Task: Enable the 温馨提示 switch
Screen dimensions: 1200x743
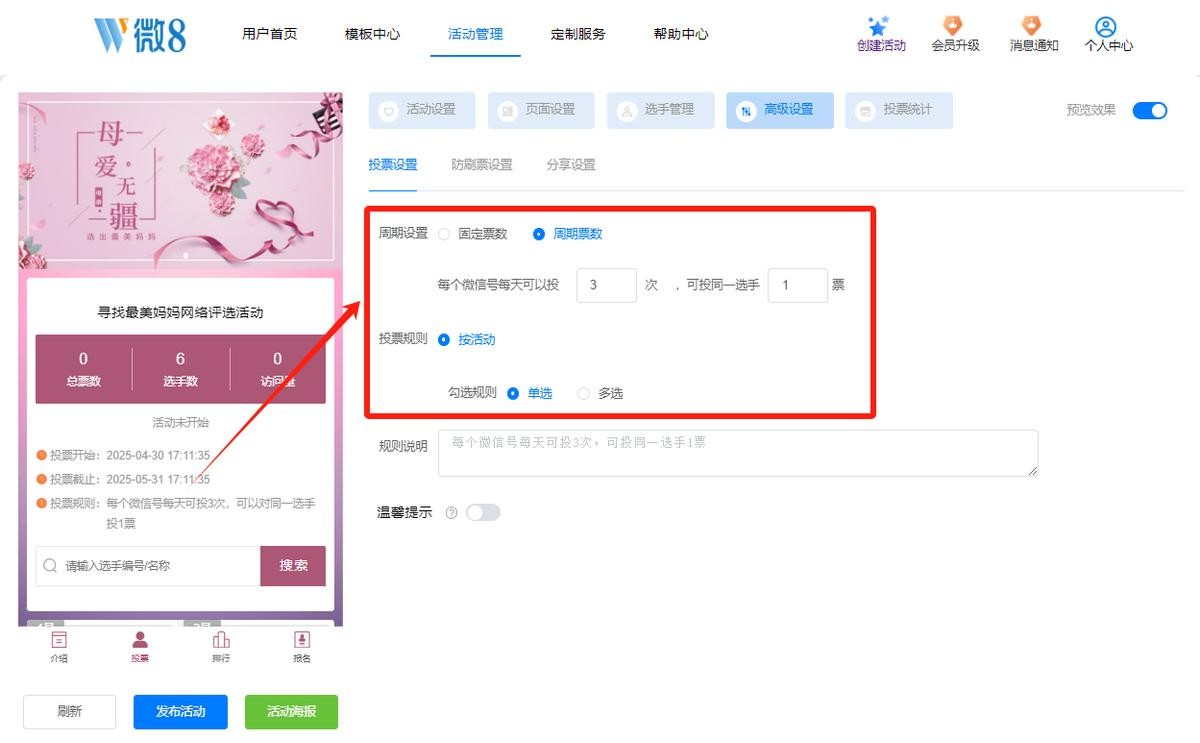Action: [483, 513]
